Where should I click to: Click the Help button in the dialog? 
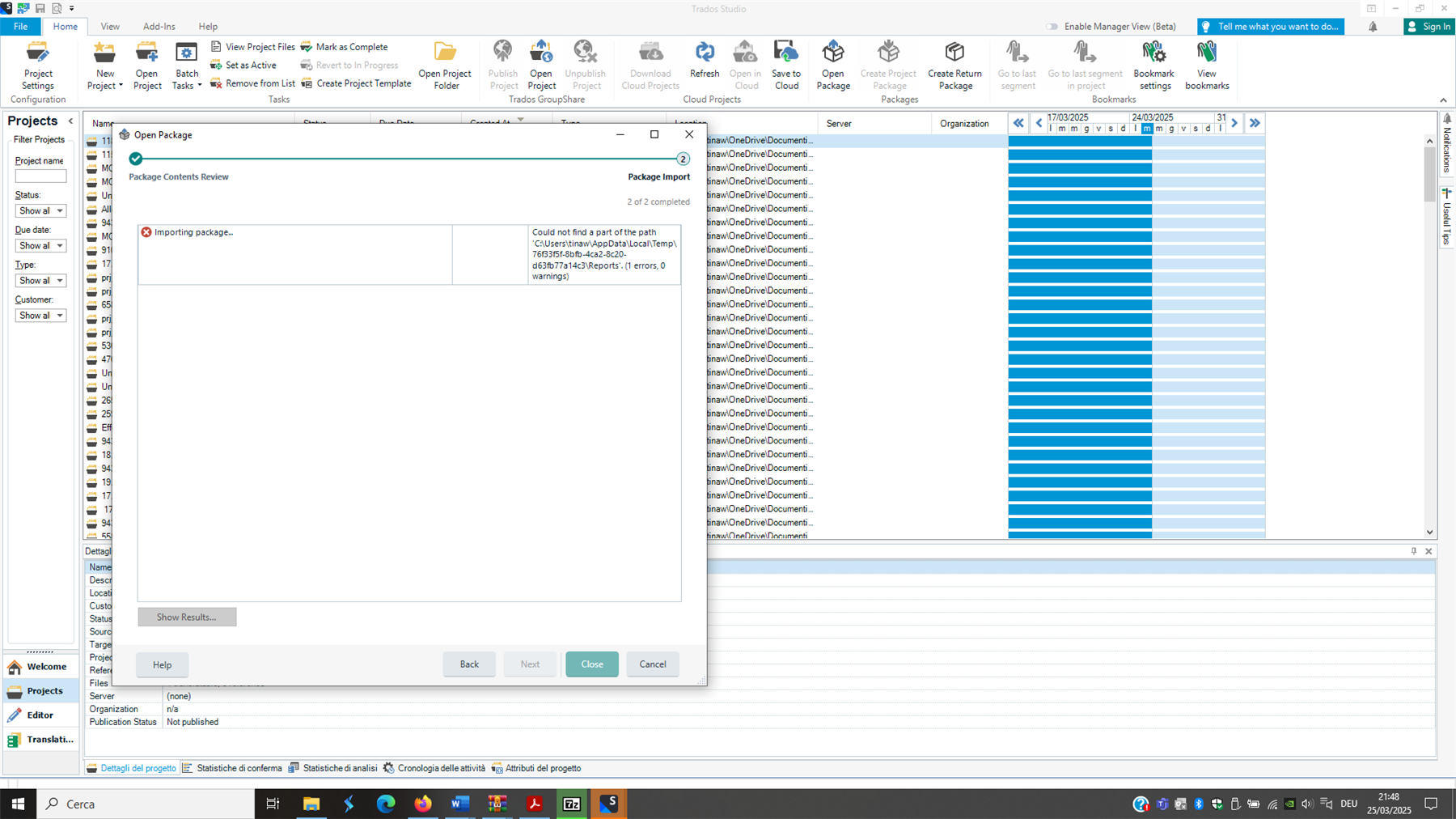coord(162,664)
